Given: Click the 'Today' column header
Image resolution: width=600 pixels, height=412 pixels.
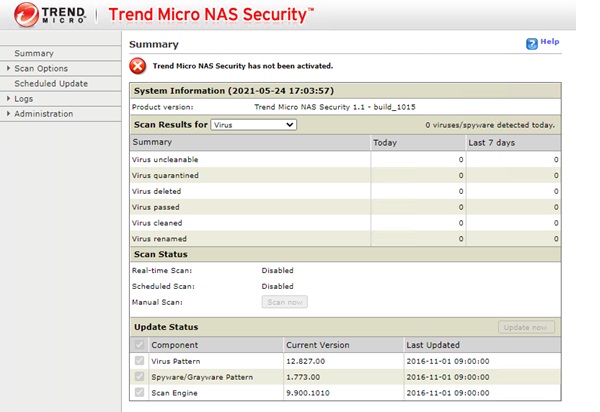Looking at the screenshot, I should click(x=385, y=143).
